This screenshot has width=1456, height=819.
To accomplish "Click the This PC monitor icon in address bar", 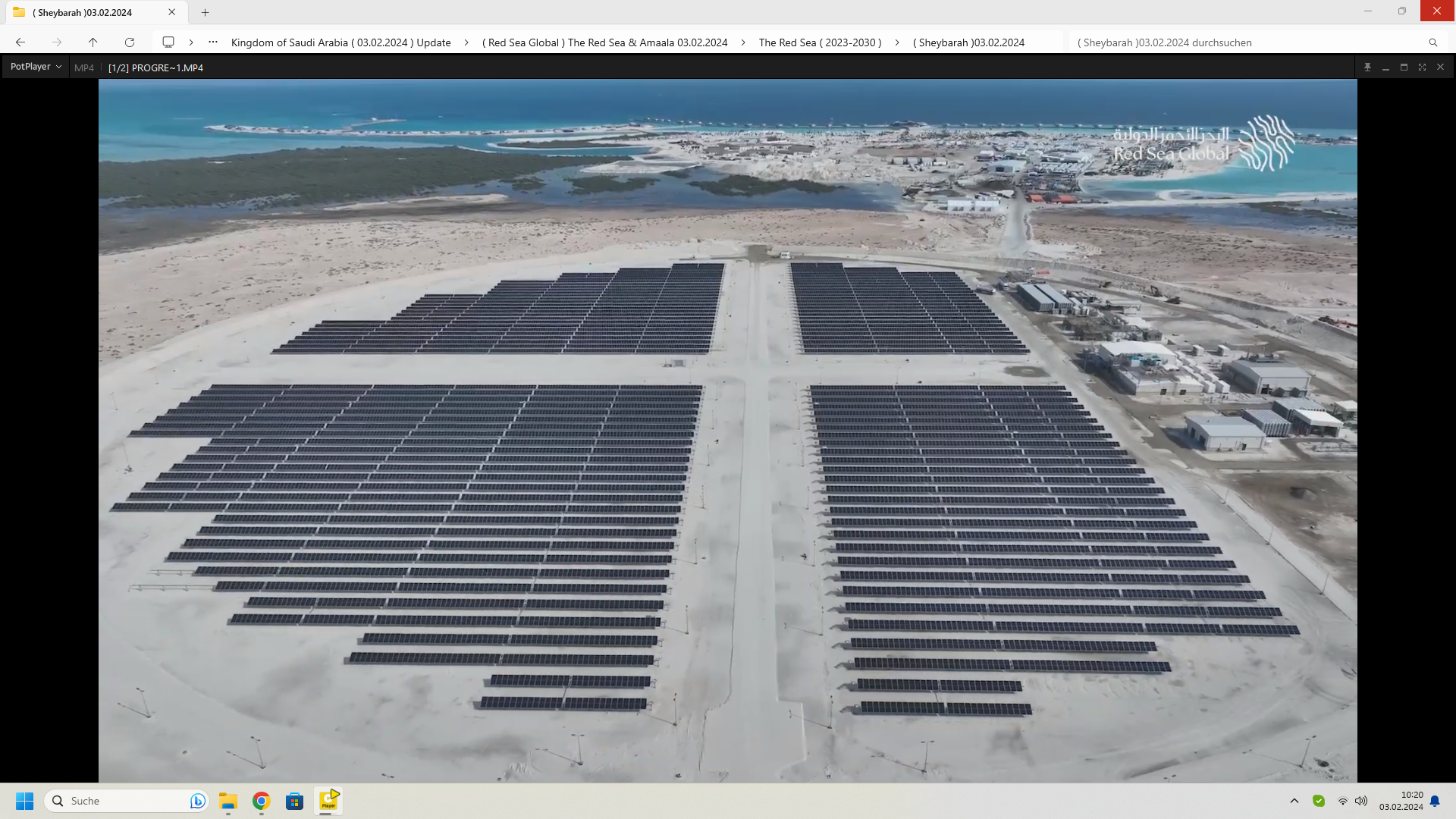I will [x=168, y=42].
